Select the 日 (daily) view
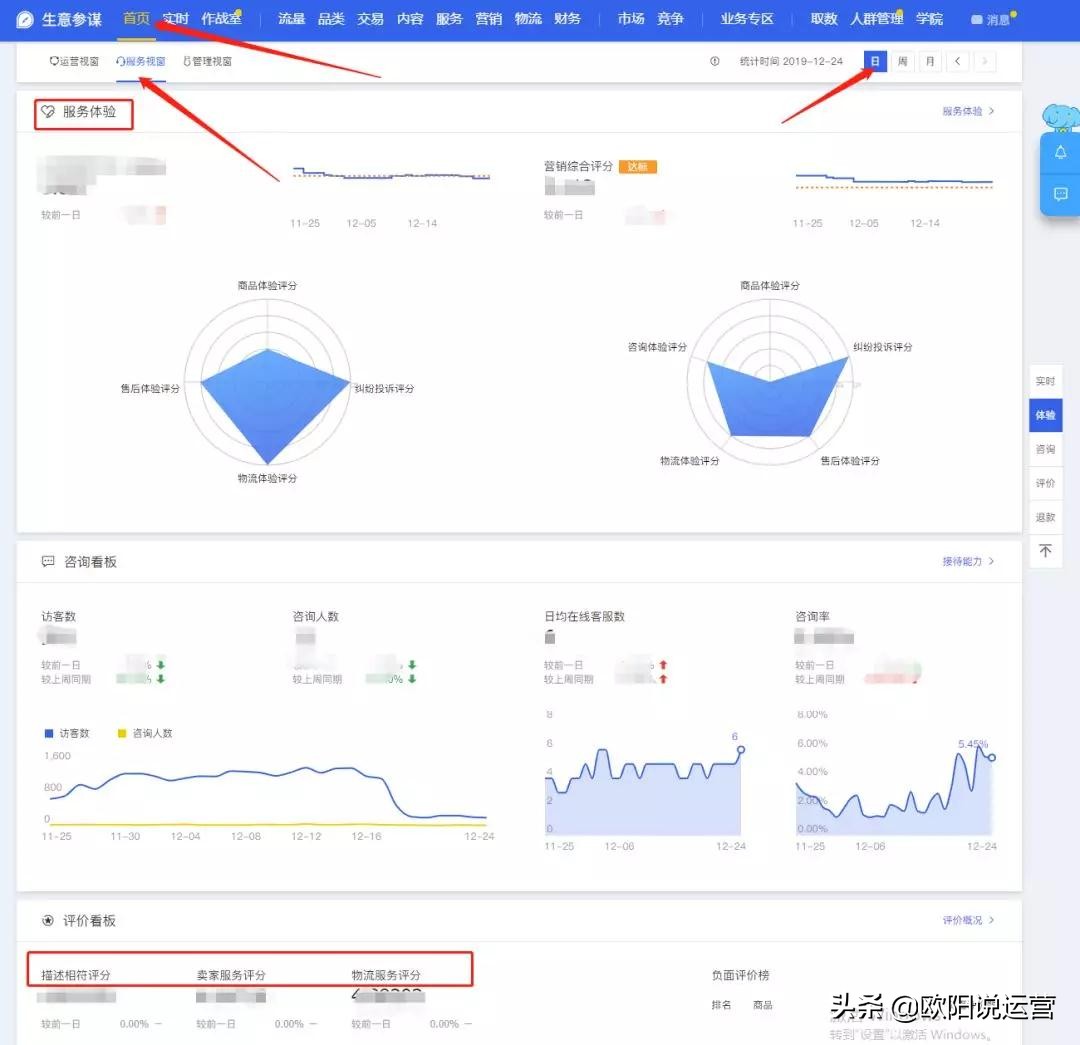Screen dimensions: 1080x1045 point(875,61)
